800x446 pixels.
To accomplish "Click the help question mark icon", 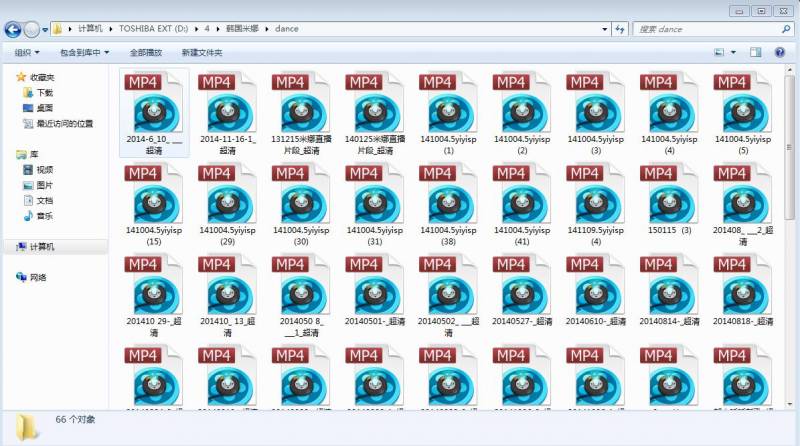I will [x=780, y=52].
